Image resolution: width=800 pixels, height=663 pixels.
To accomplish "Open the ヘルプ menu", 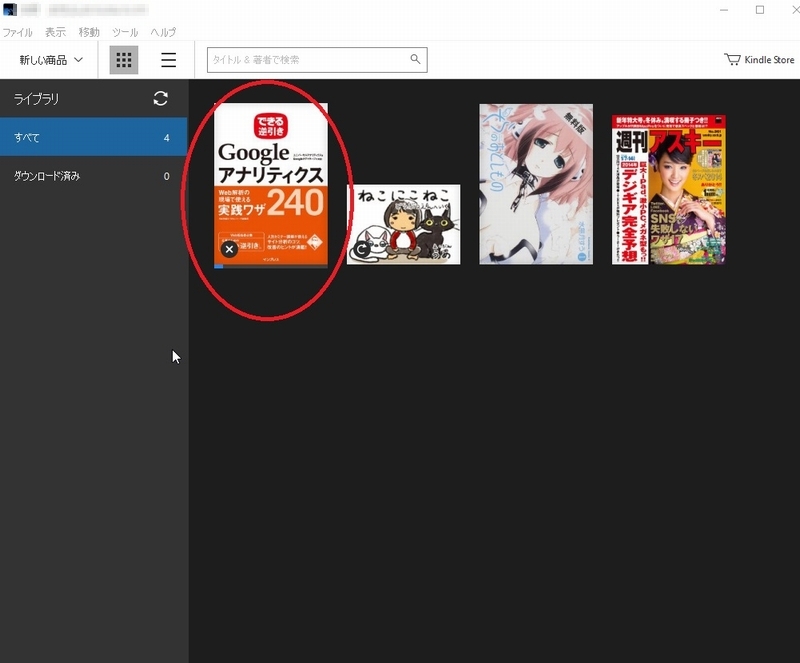I will tap(163, 32).
